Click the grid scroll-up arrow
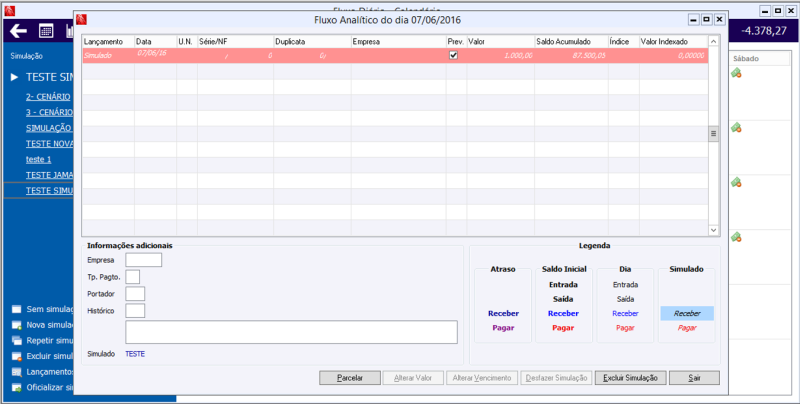 [713, 41]
